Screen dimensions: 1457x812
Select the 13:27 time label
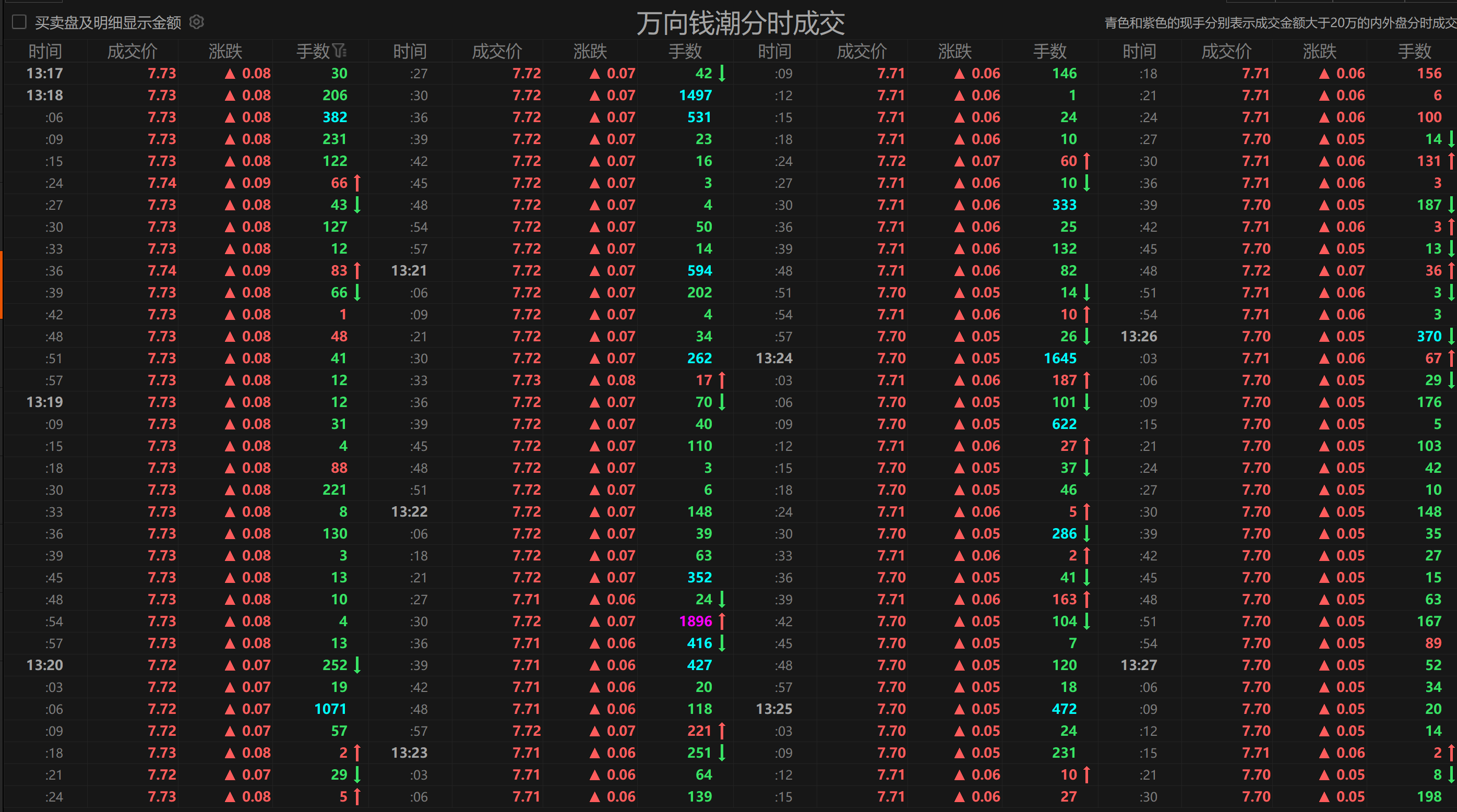click(1139, 665)
